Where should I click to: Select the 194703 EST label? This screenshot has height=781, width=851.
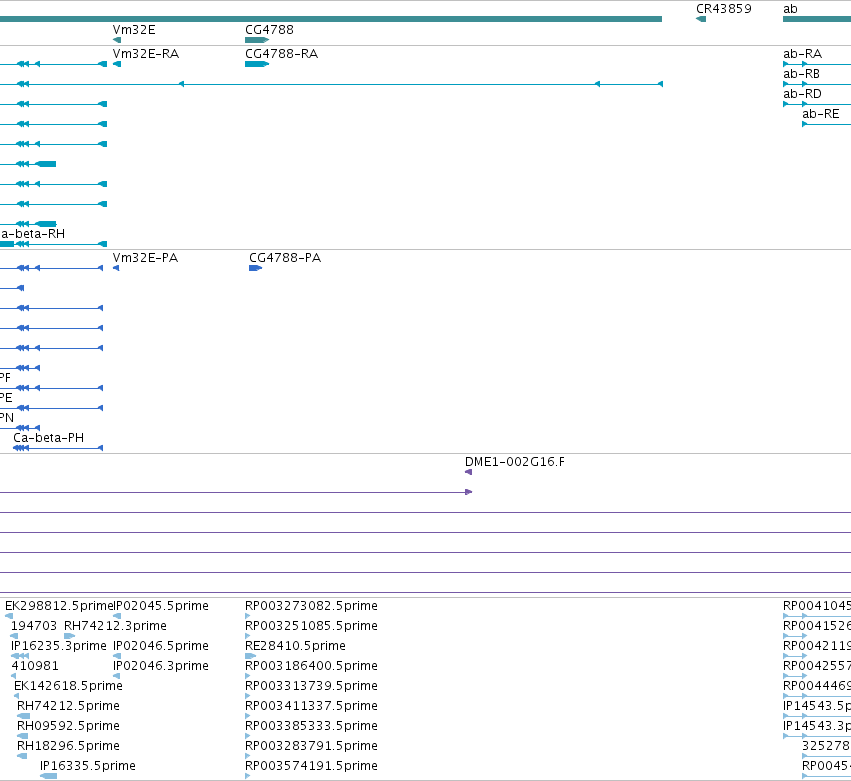[34, 626]
